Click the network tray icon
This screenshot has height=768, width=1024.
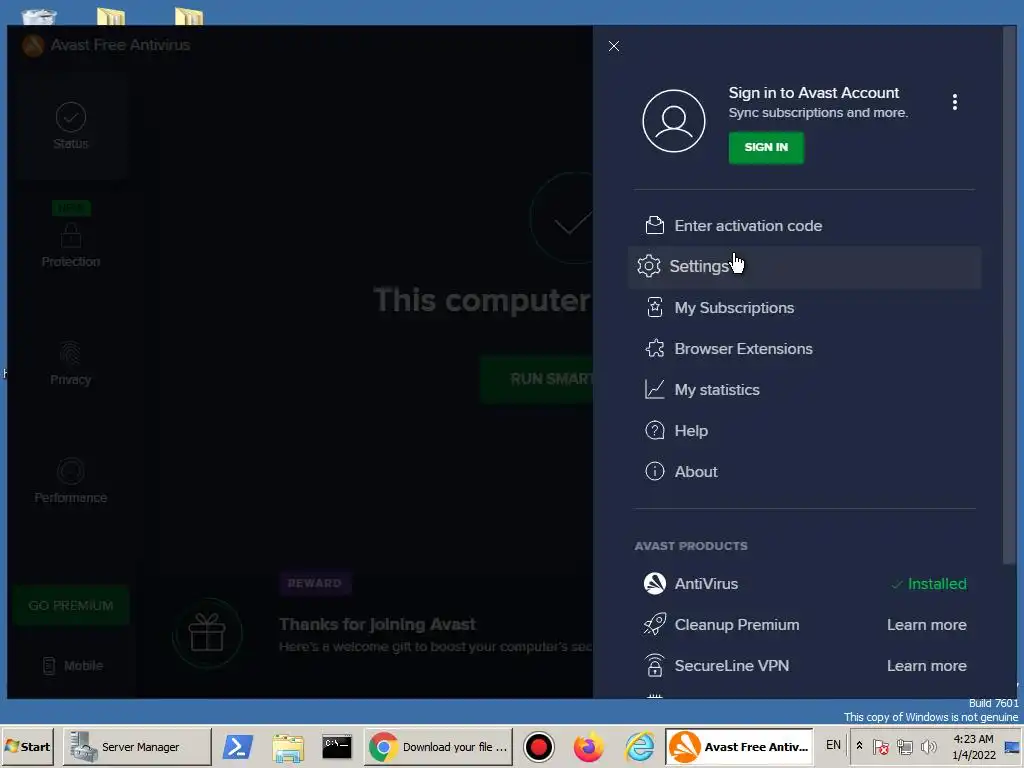[x=904, y=746]
